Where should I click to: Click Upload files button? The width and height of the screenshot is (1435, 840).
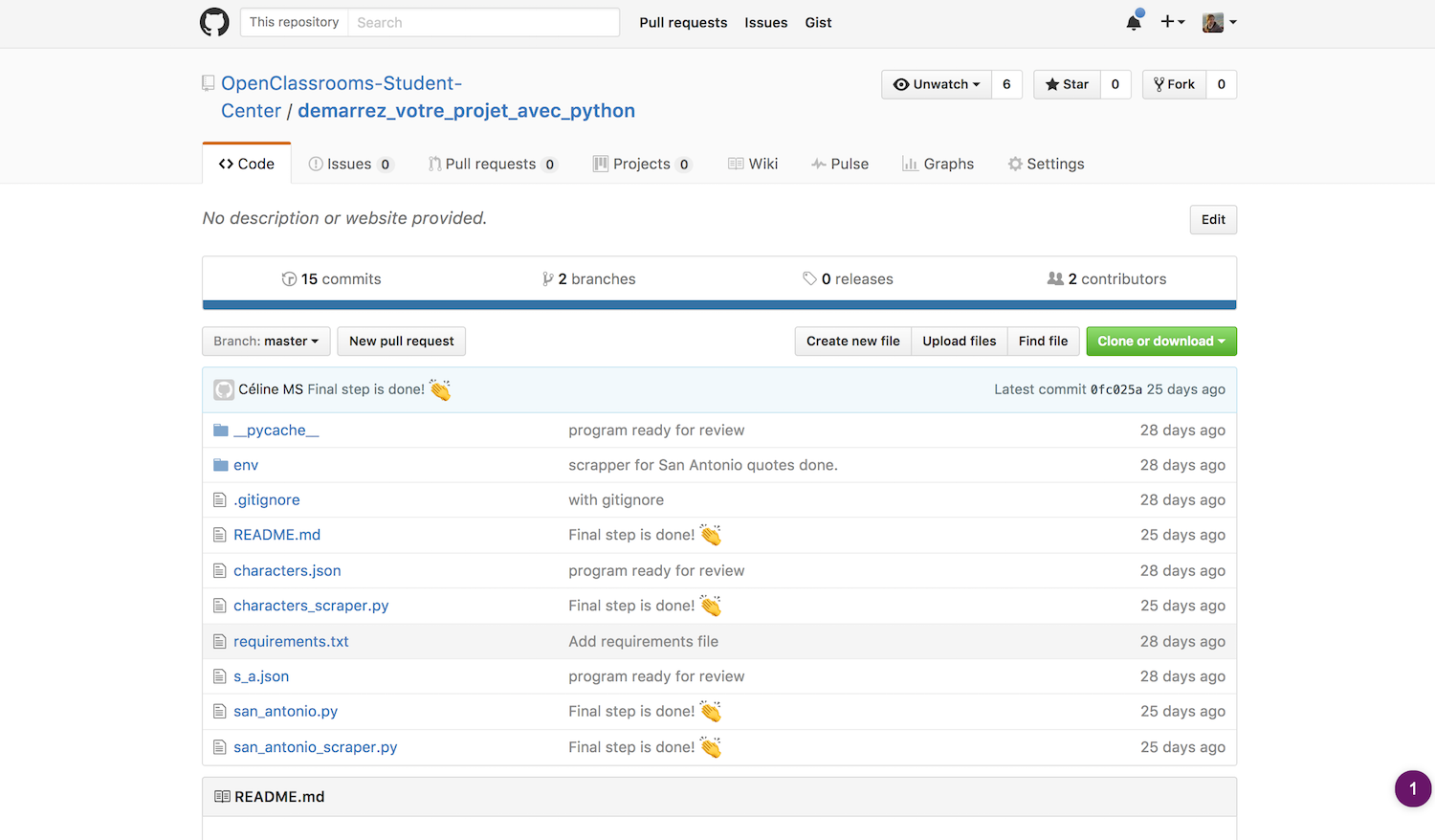pyautogui.click(x=960, y=342)
